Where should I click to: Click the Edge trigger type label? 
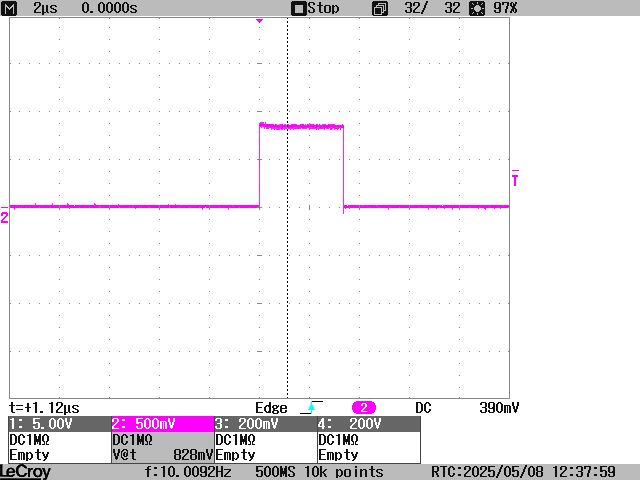pos(271,408)
